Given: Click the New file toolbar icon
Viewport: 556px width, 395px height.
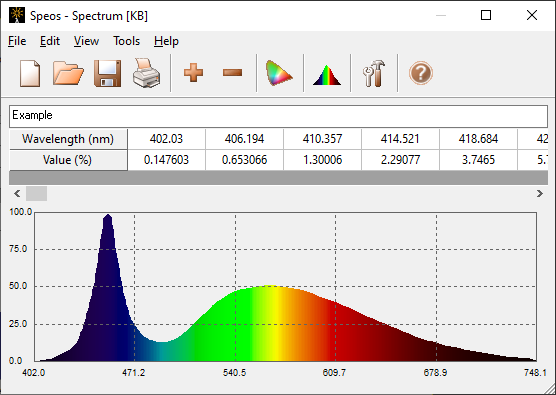Looking at the screenshot, I should (30, 73).
